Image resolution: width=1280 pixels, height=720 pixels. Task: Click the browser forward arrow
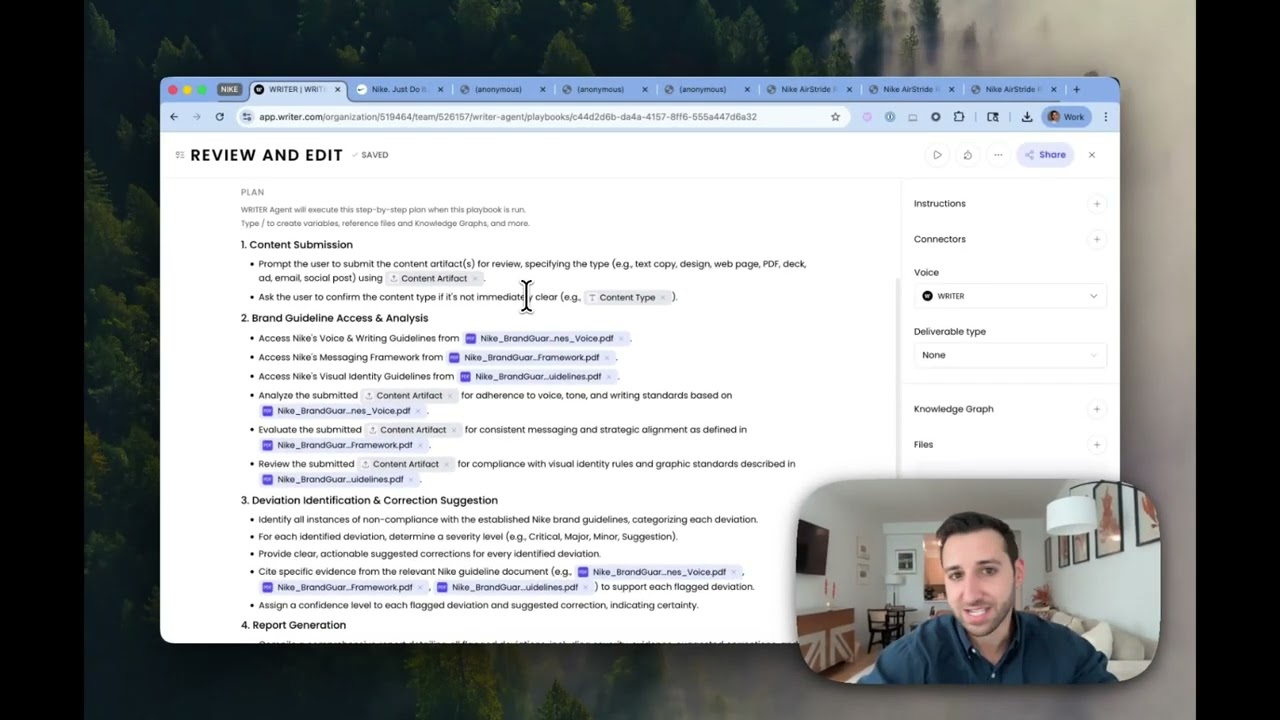pyautogui.click(x=196, y=117)
